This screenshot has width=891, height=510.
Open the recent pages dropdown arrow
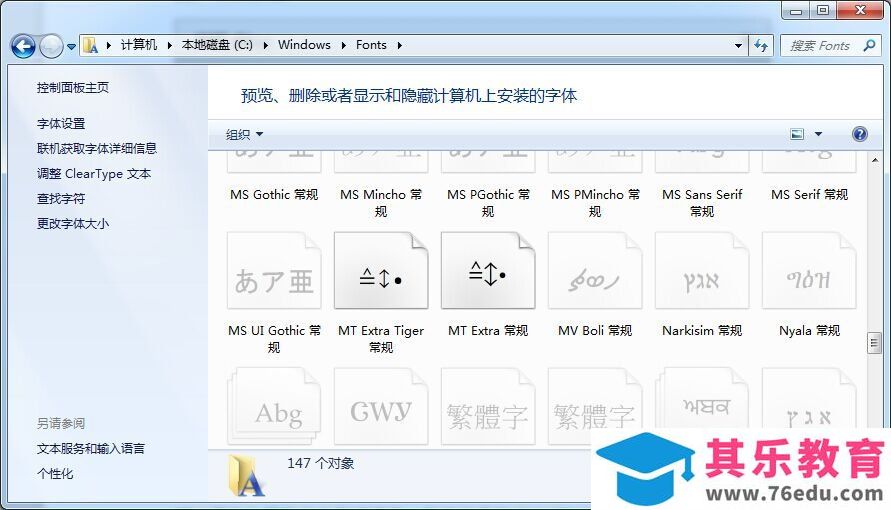click(72, 47)
